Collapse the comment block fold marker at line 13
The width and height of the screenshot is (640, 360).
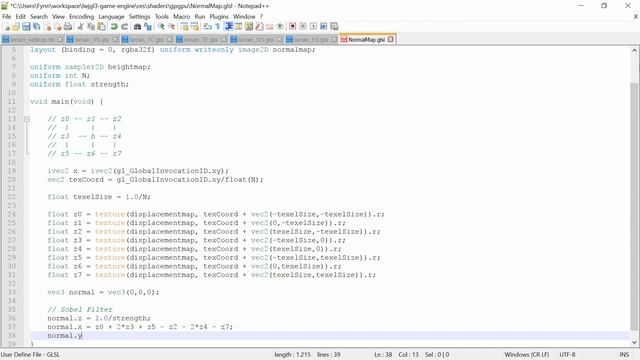pos(27,119)
